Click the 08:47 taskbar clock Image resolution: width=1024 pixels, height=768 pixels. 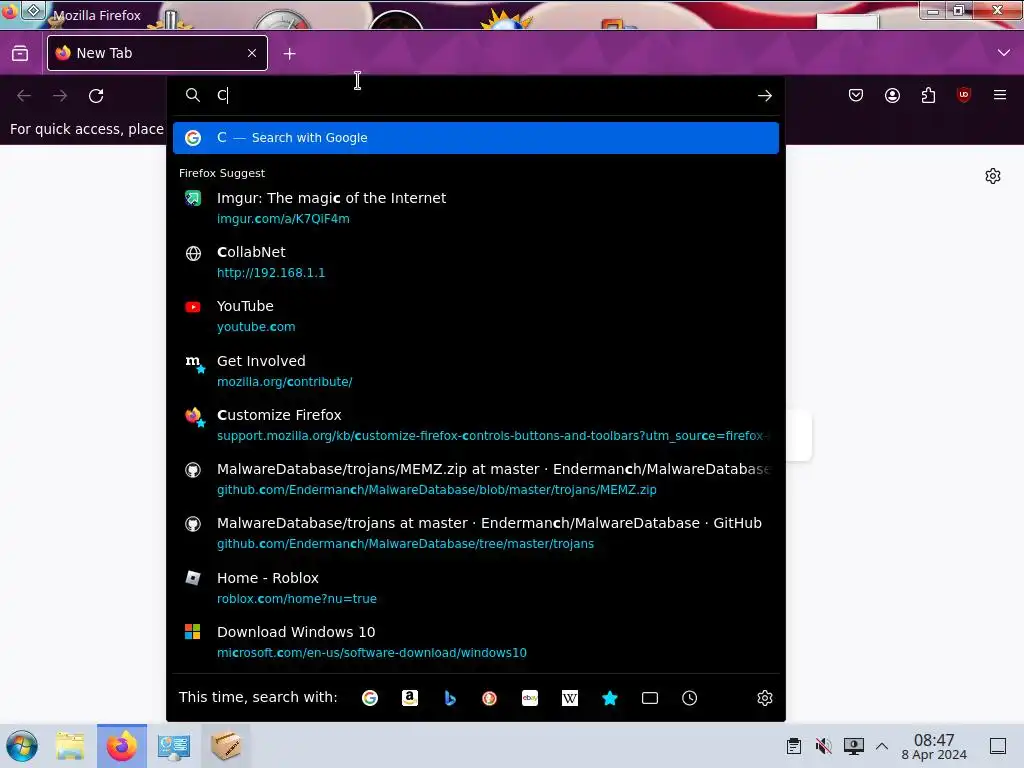[934, 747]
